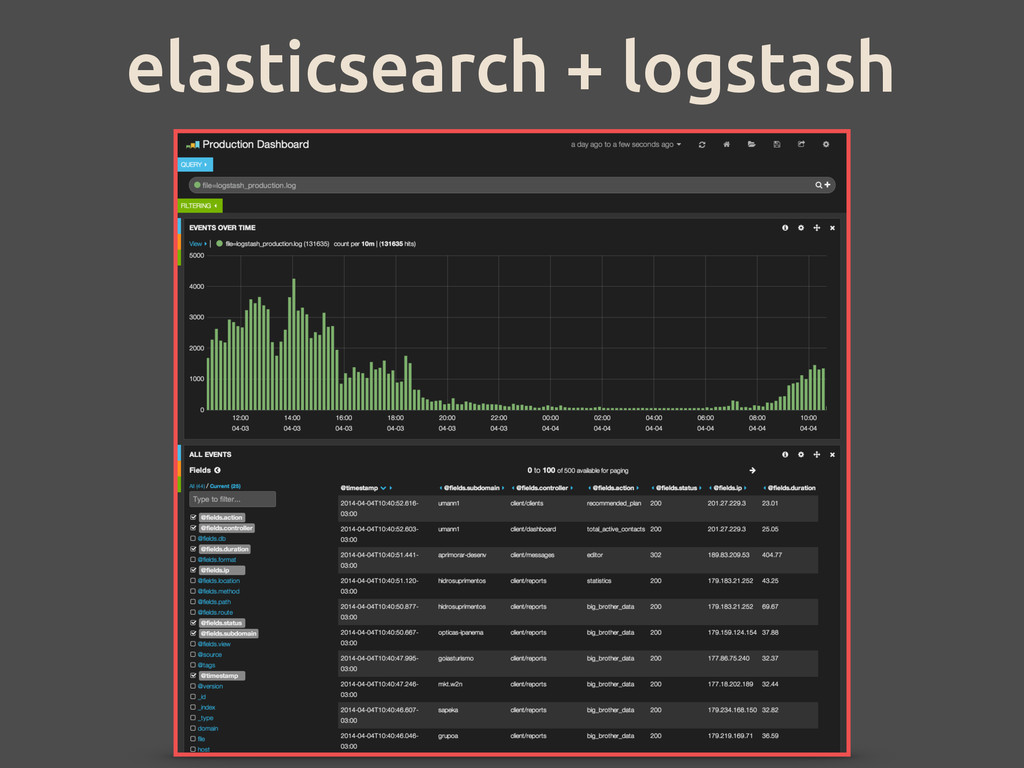Expand the View options in histogram panel
Image resolution: width=1024 pixels, height=768 pixels.
click(197, 243)
